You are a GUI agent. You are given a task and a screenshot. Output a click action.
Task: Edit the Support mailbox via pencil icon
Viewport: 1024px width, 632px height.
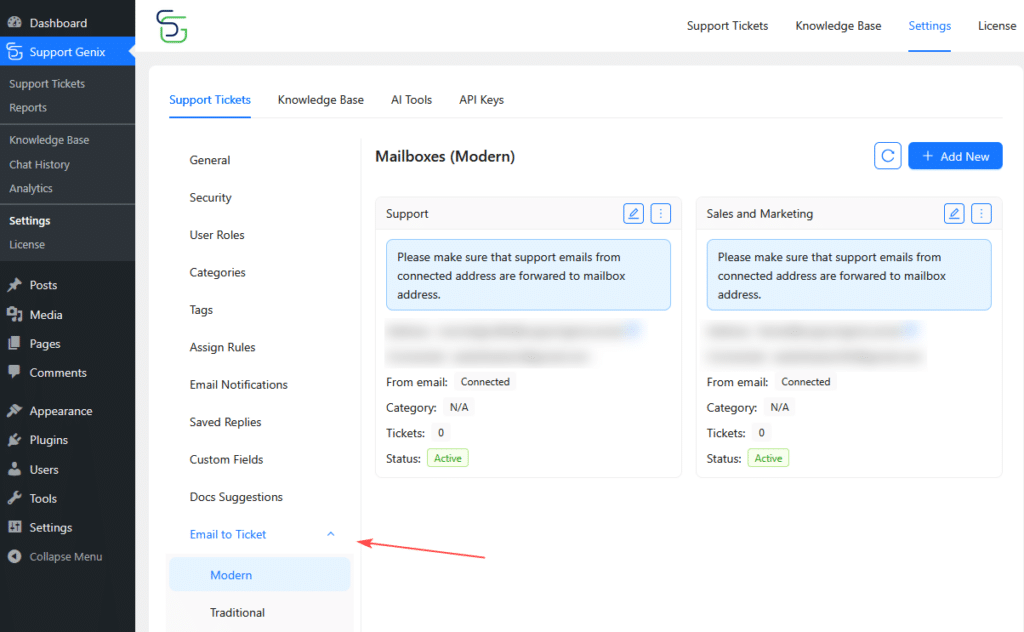click(x=632, y=213)
